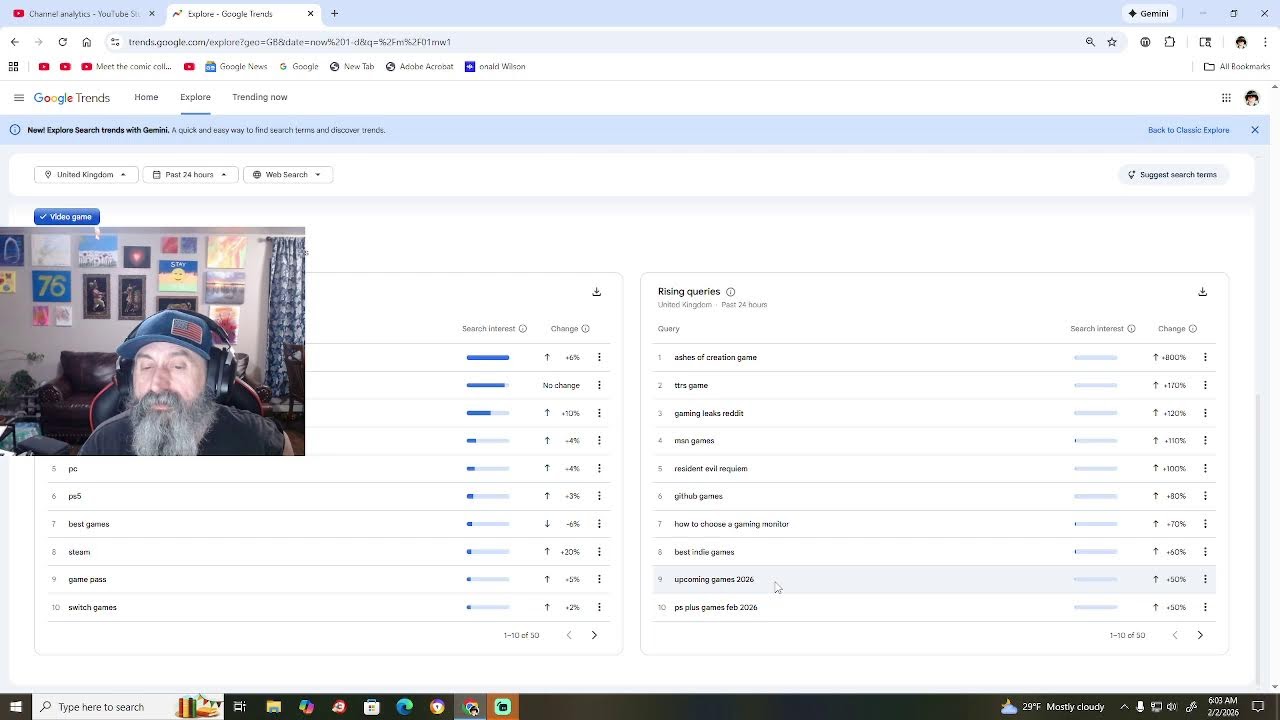Open the Web Search type dropdown
Viewport: 1280px width, 720px height.
click(x=287, y=175)
